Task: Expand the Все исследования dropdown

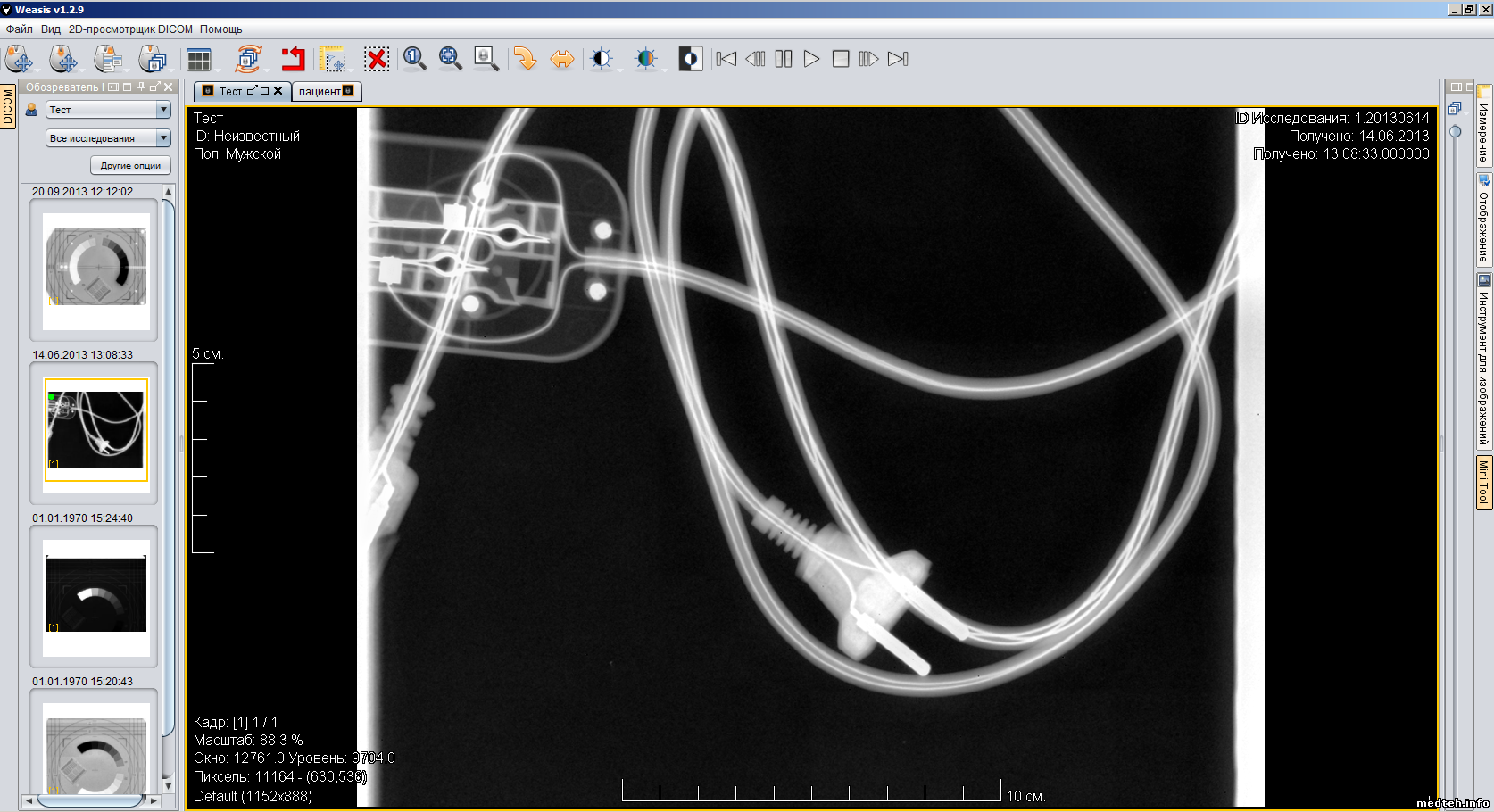Action: click(x=108, y=138)
